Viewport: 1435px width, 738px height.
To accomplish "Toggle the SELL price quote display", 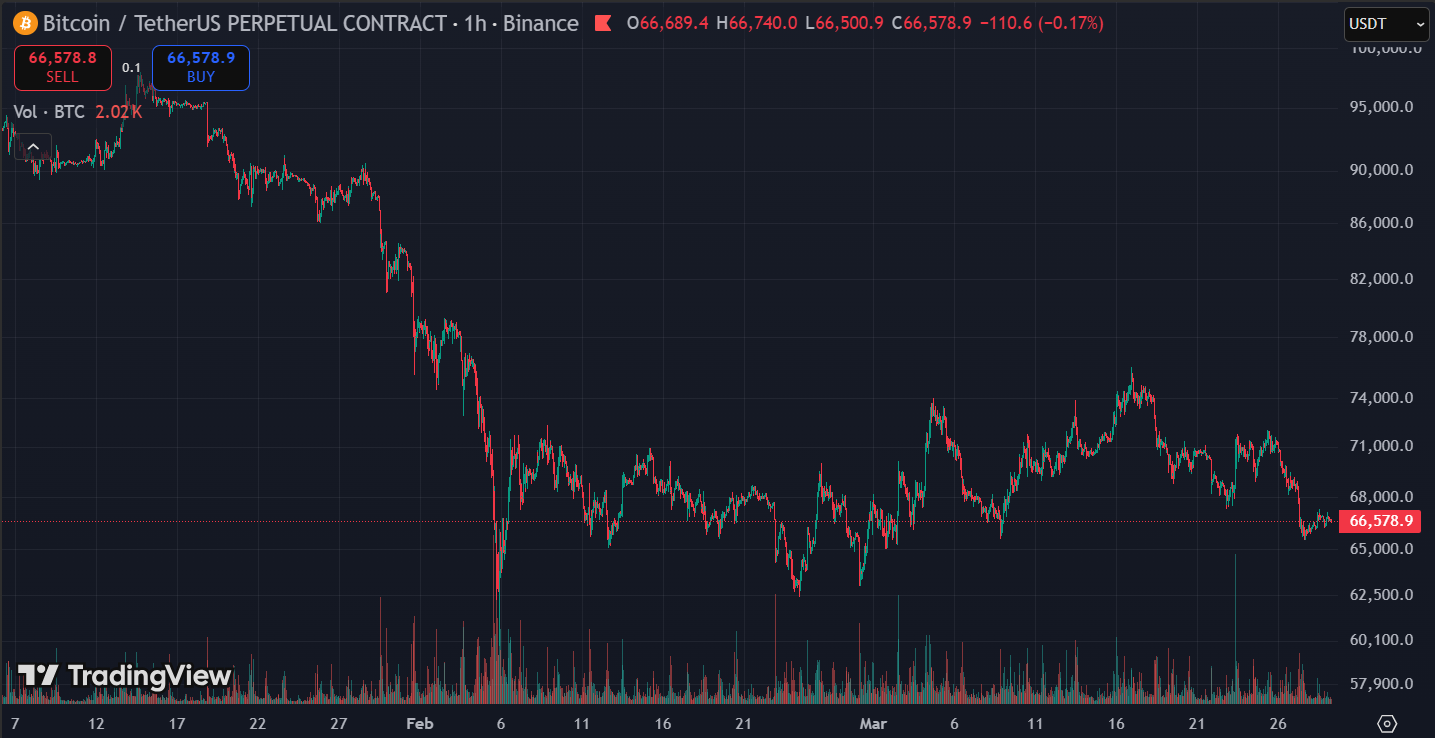I will pyautogui.click(x=62, y=67).
